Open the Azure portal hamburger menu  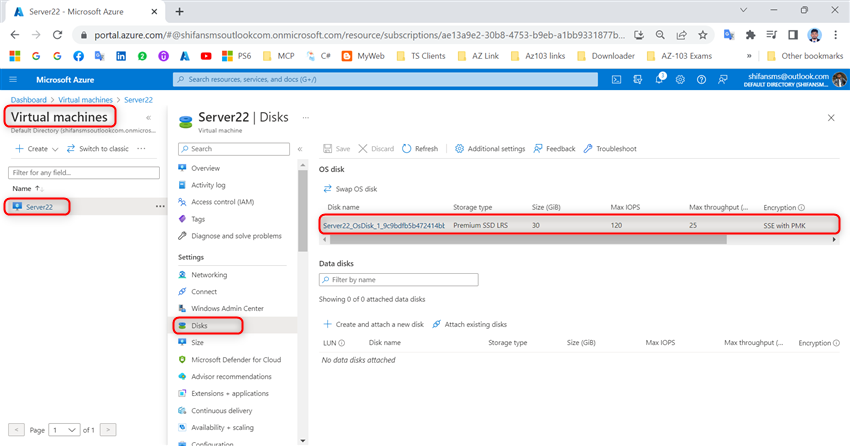(13, 80)
